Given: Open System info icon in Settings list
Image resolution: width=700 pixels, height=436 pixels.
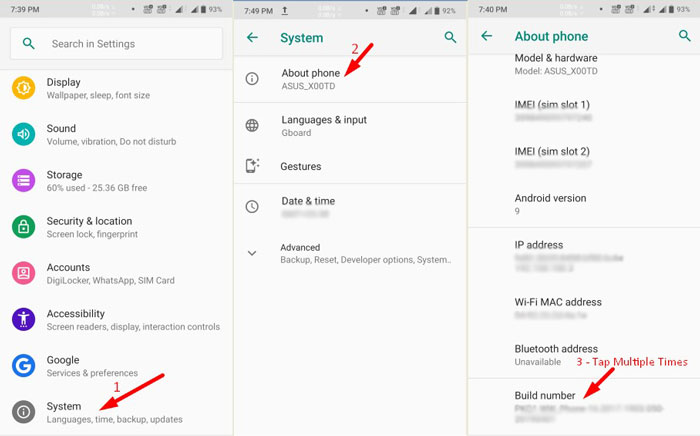Looking at the screenshot, I should [x=23, y=412].
